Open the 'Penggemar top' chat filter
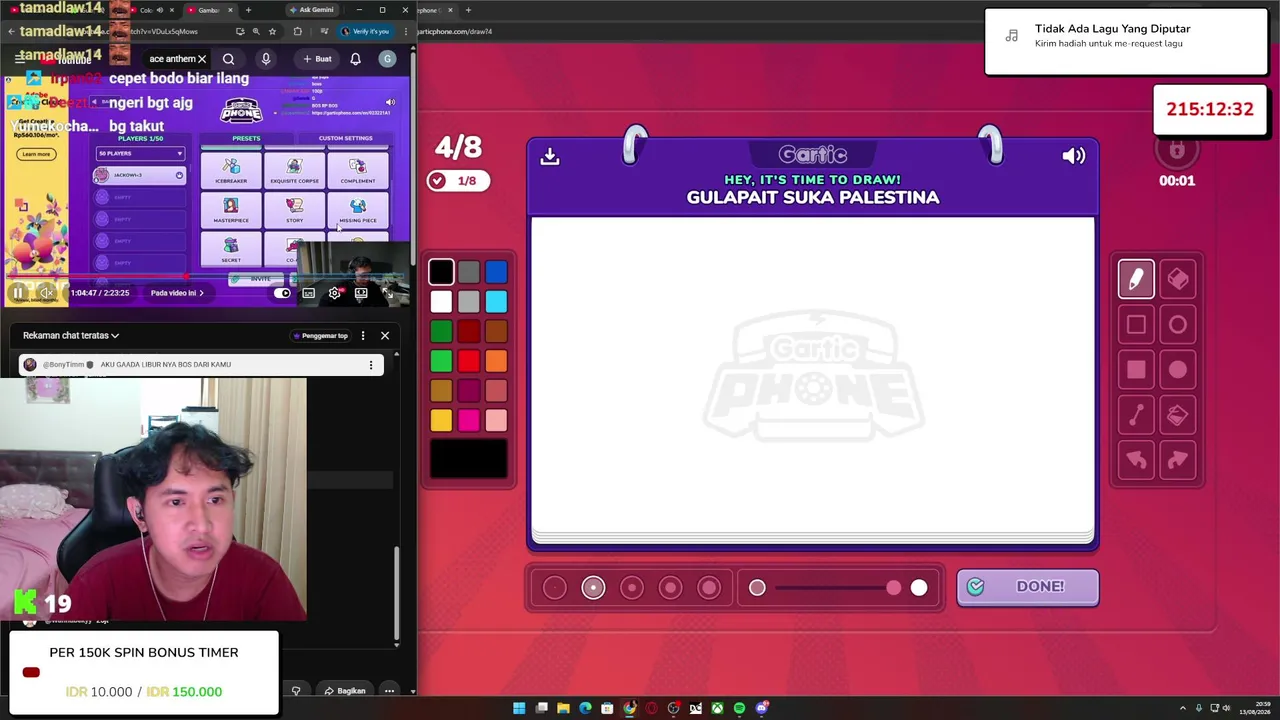 coord(320,336)
